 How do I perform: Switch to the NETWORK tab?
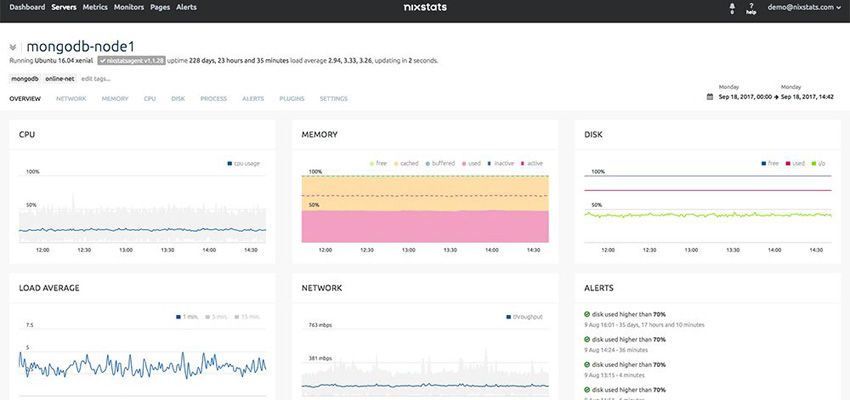point(71,99)
